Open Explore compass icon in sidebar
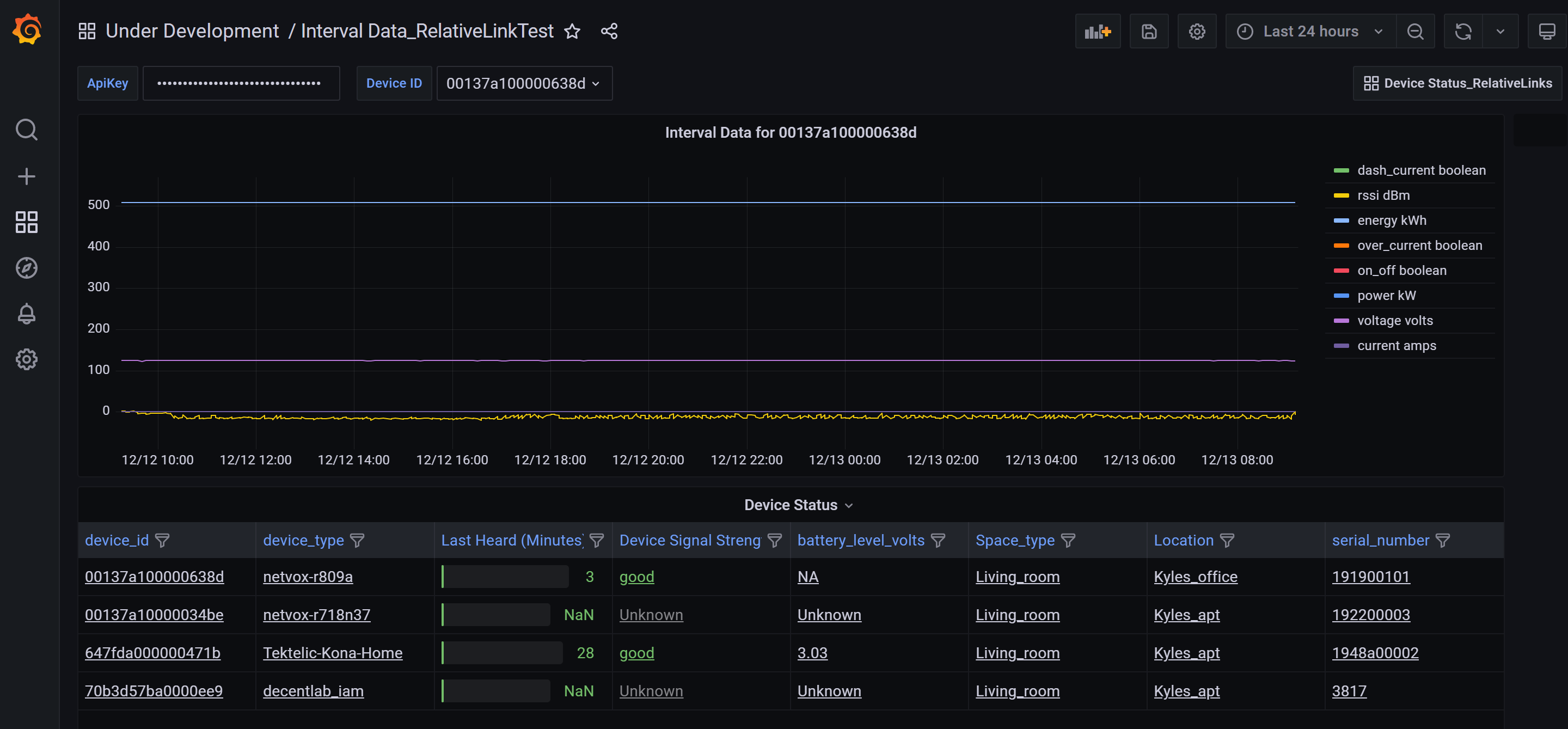Image resolution: width=1568 pixels, height=729 pixels. (26, 268)
